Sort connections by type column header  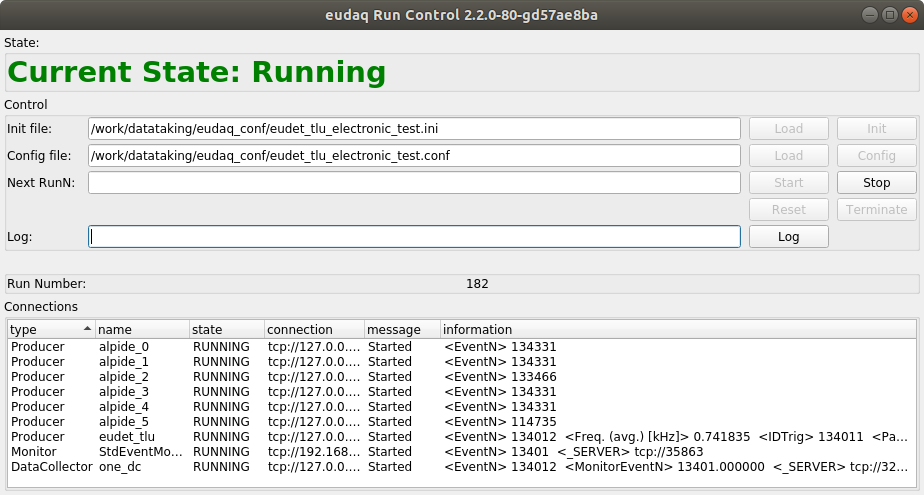[50, 329]
